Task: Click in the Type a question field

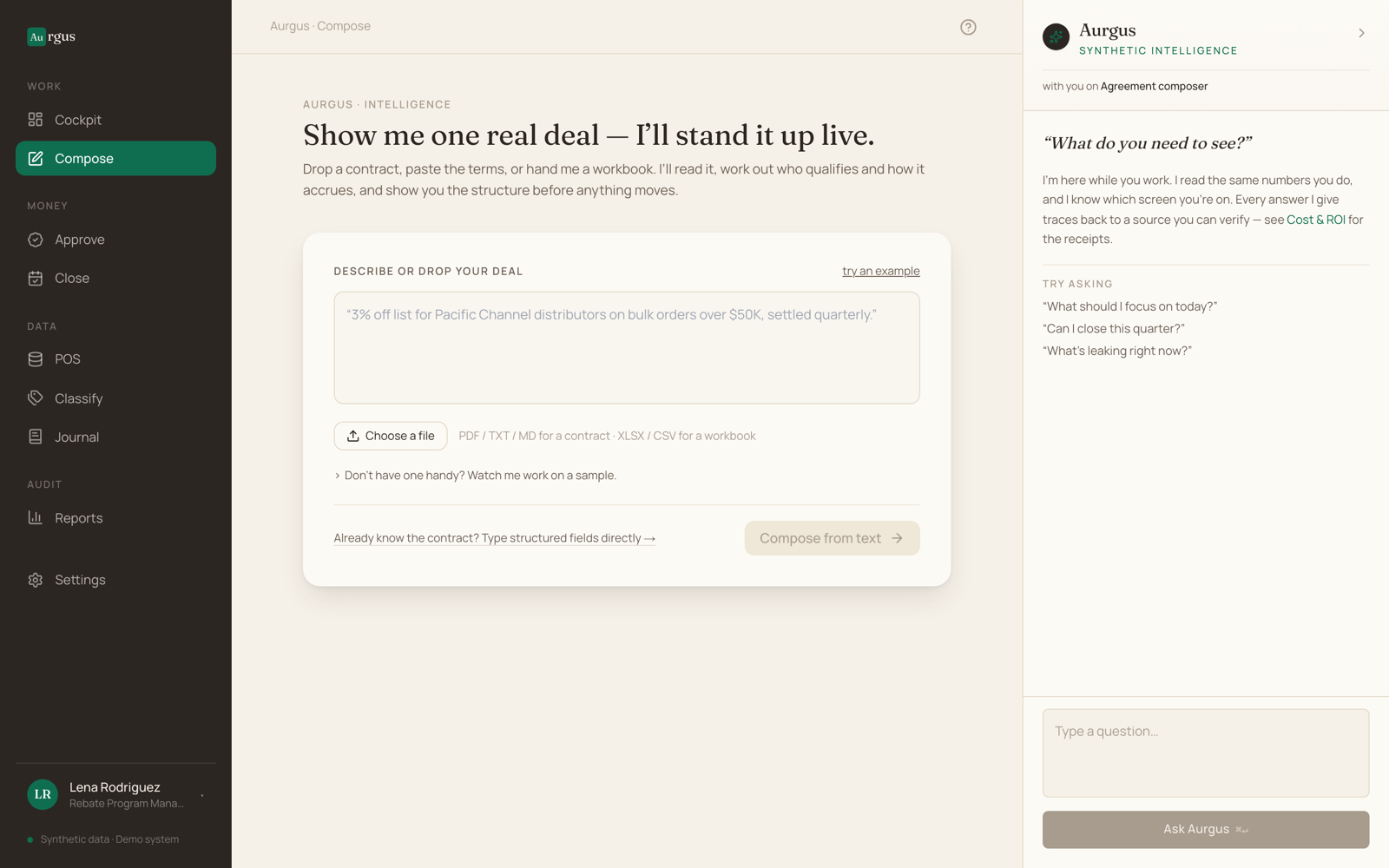Action: pos(1206,753)
